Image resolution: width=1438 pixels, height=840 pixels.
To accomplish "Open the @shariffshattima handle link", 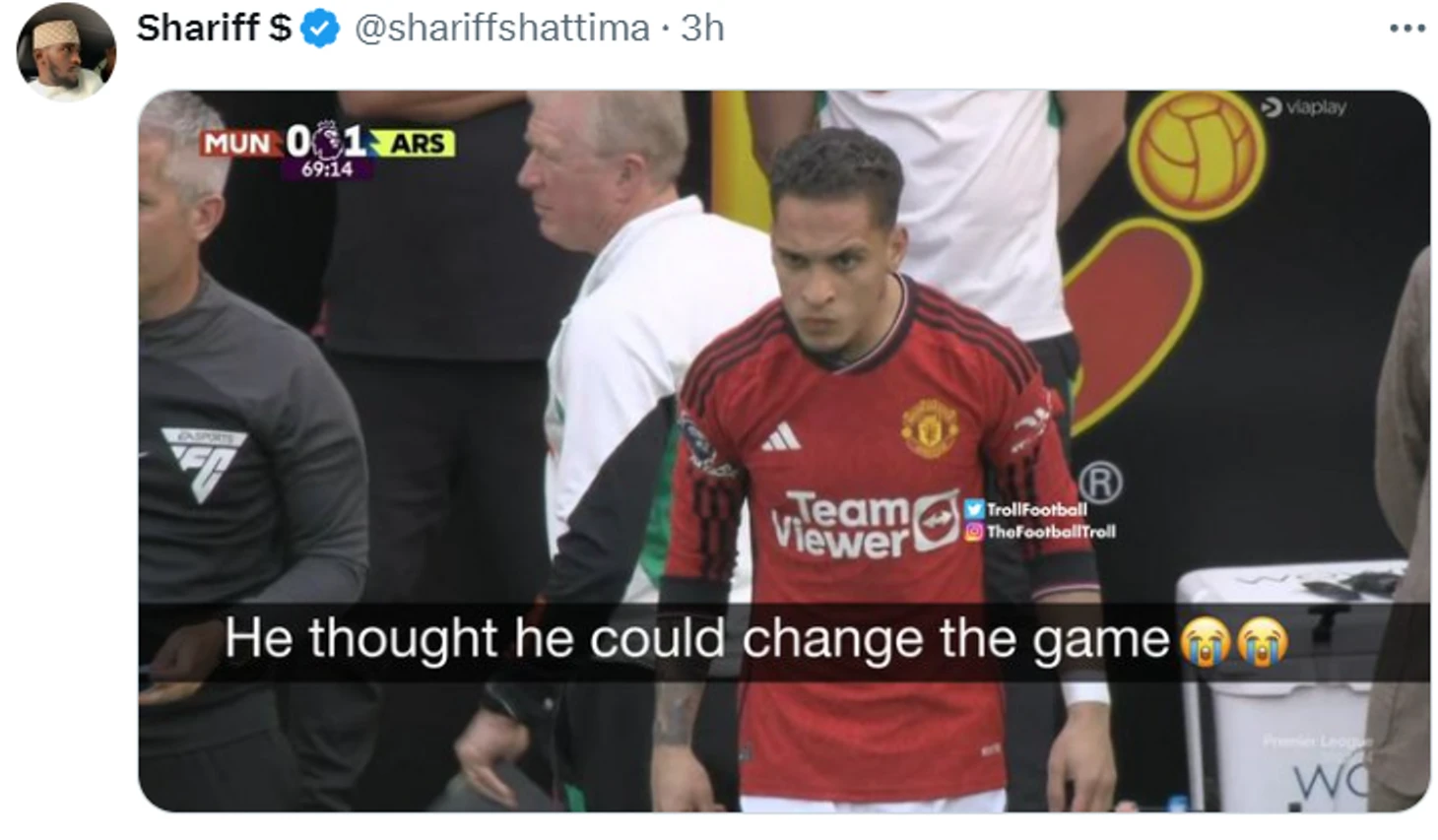I will pos(501,29).
